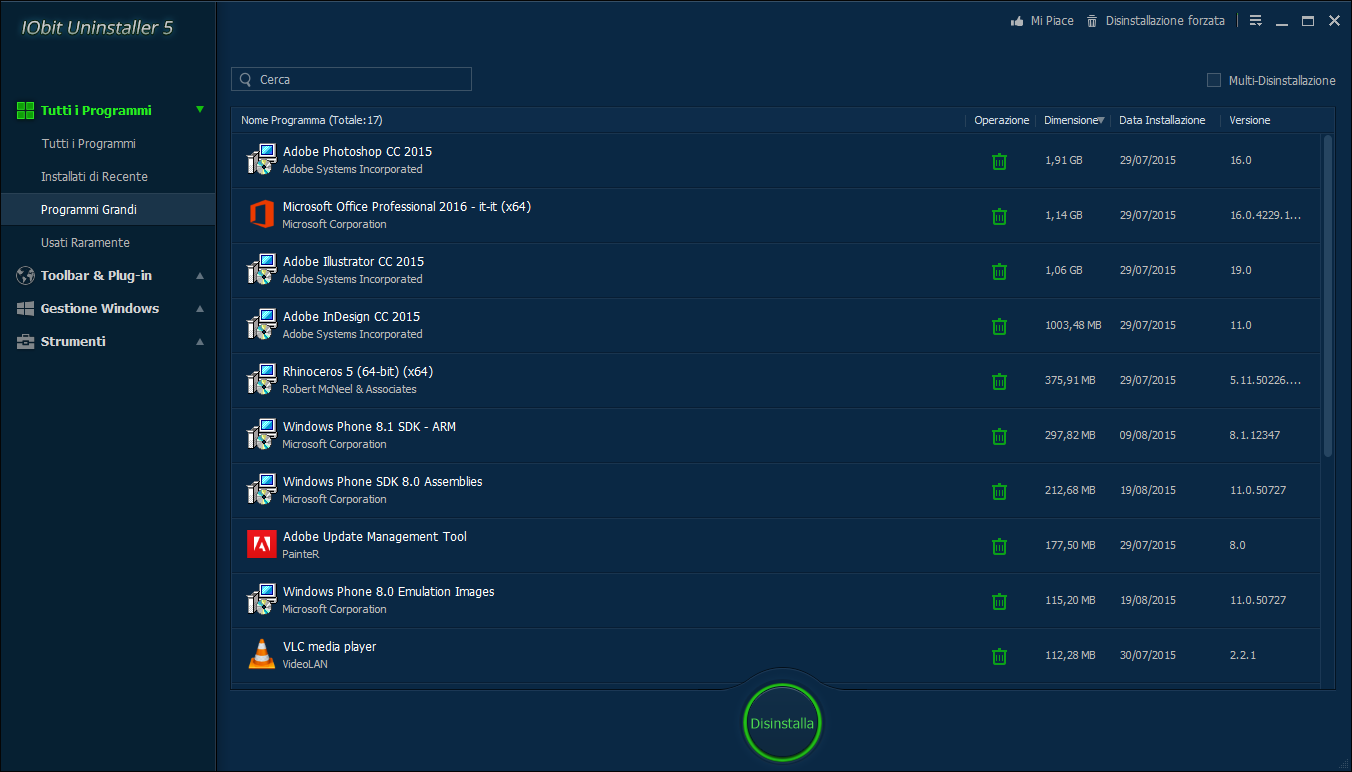Click Disinstallazione forzata link
This screenshot has width=1352, height=772.
pos(1165,21)
